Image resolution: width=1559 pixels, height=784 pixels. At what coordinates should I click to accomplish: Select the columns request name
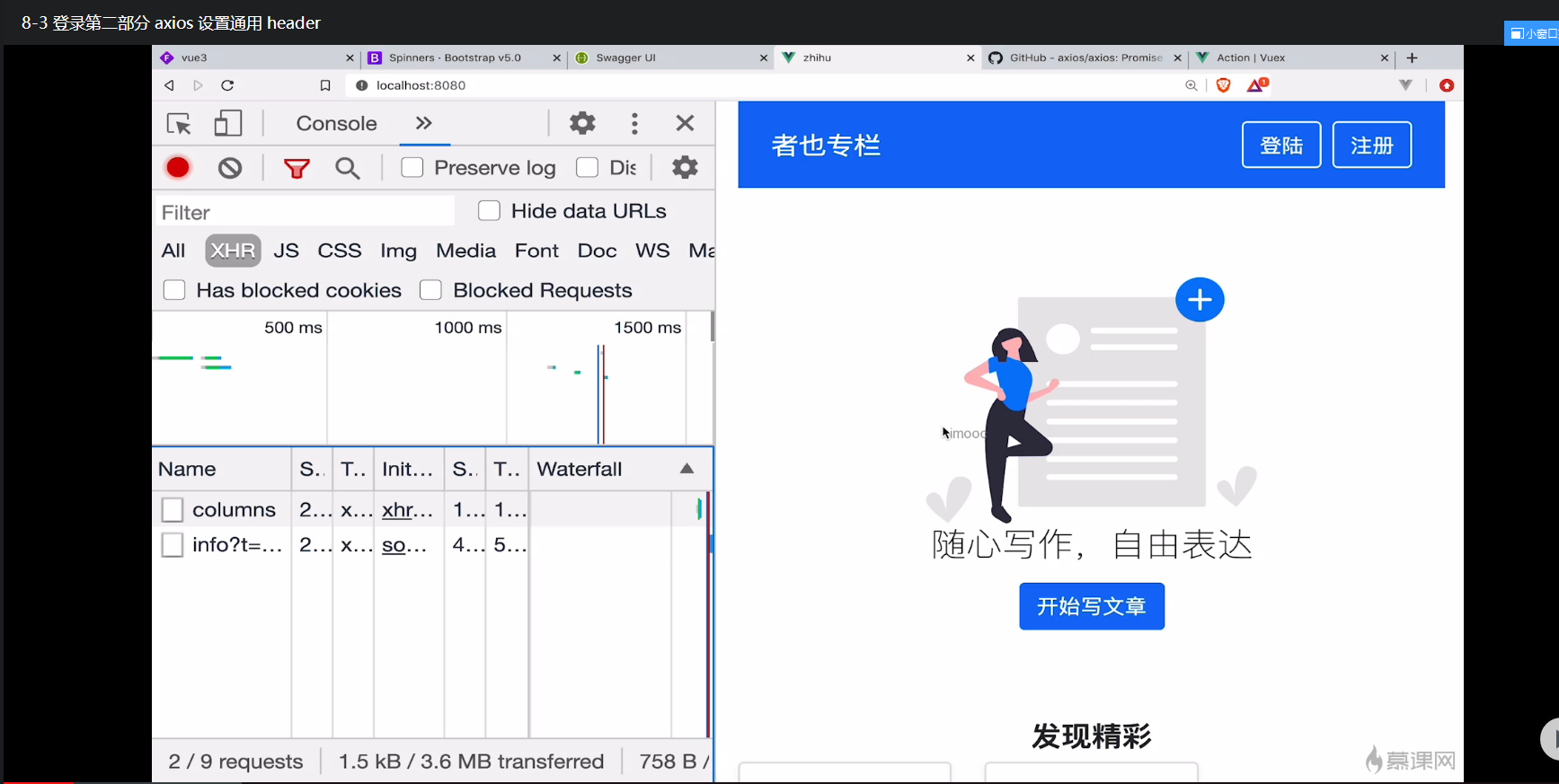[234, 510]
